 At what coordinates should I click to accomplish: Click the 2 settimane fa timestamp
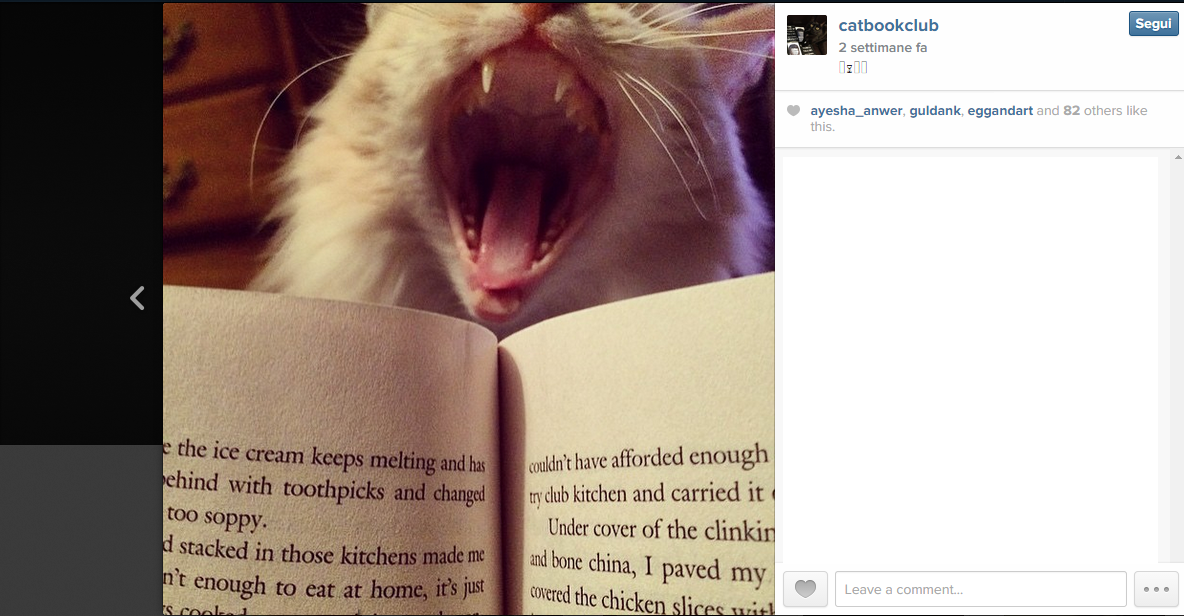coord(883,48)
